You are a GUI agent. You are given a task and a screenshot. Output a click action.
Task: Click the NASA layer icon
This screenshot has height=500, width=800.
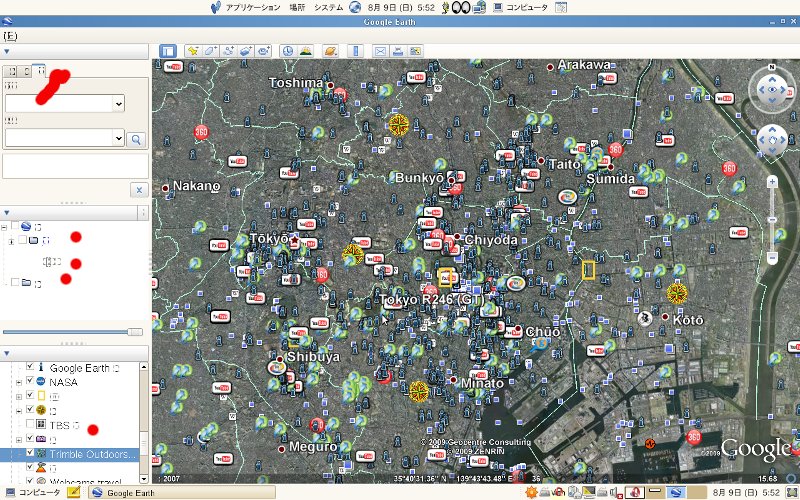pyautogui.click(x=41, y=381)
